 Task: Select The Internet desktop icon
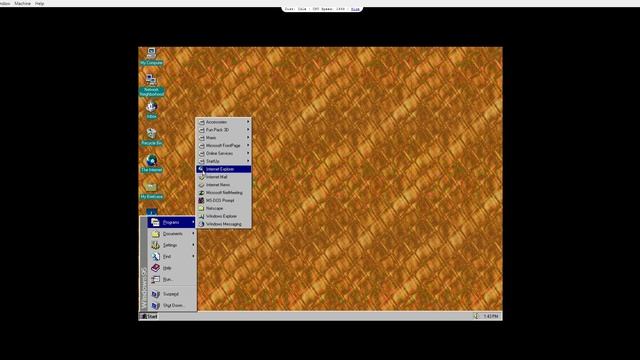pyautogui.click(x=151, y=163)
